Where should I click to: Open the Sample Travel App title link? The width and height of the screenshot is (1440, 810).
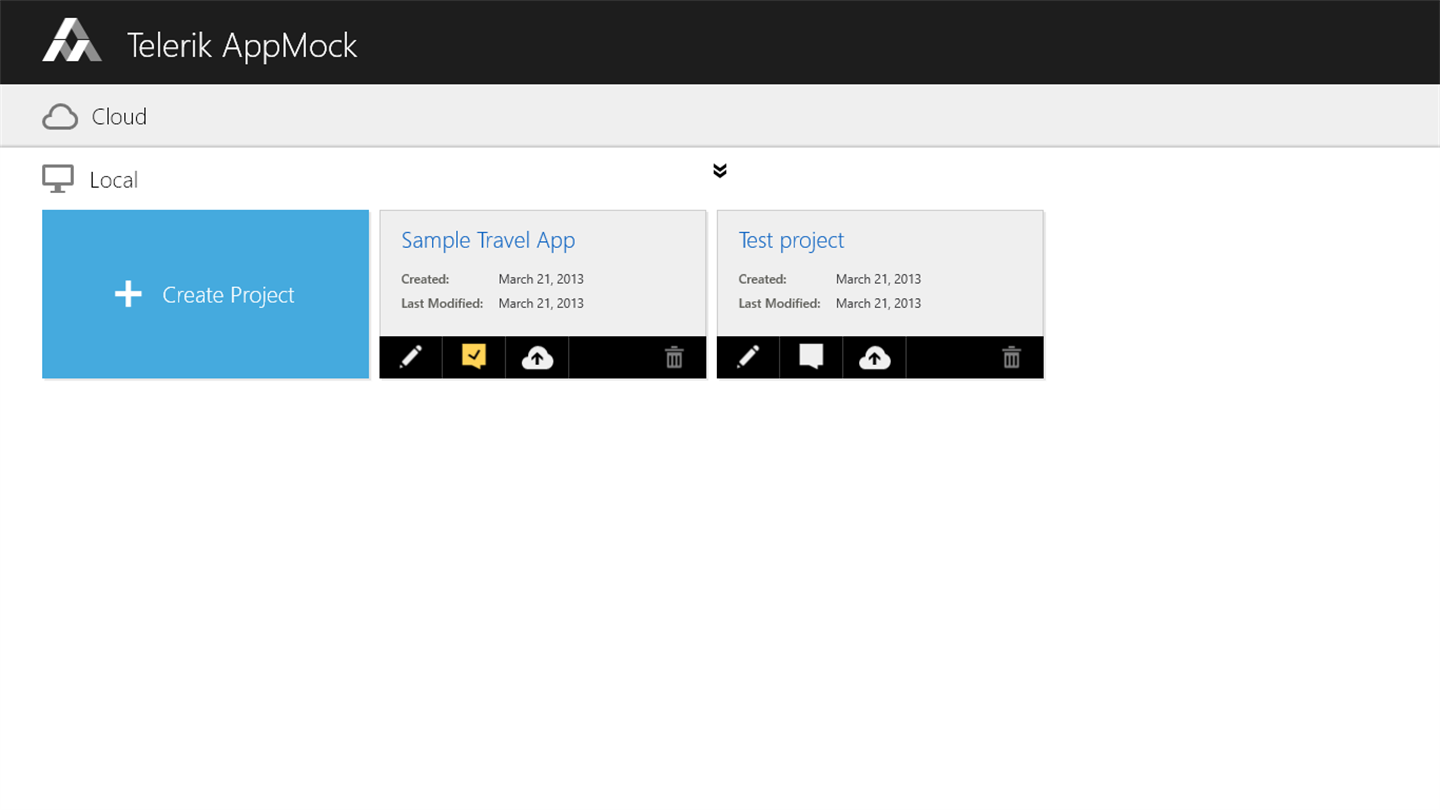[488, 240]
